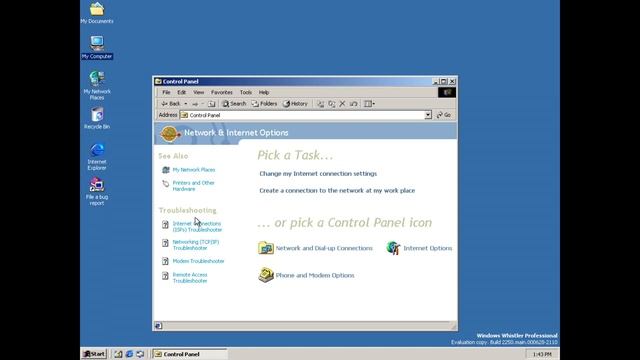Select the Recycle Bin desktop icon
640x360 pixels.
click(97, 118)
